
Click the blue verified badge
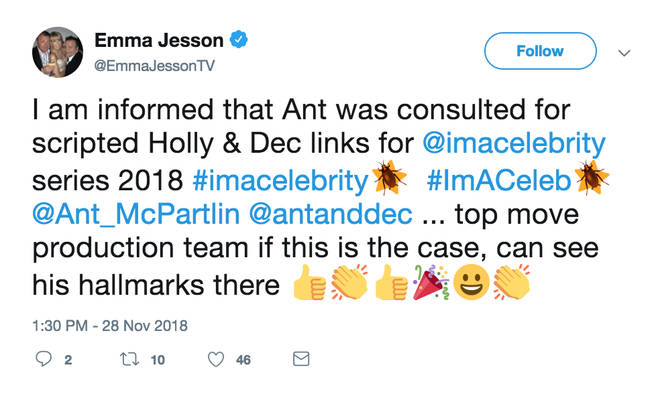click(238, 40)
